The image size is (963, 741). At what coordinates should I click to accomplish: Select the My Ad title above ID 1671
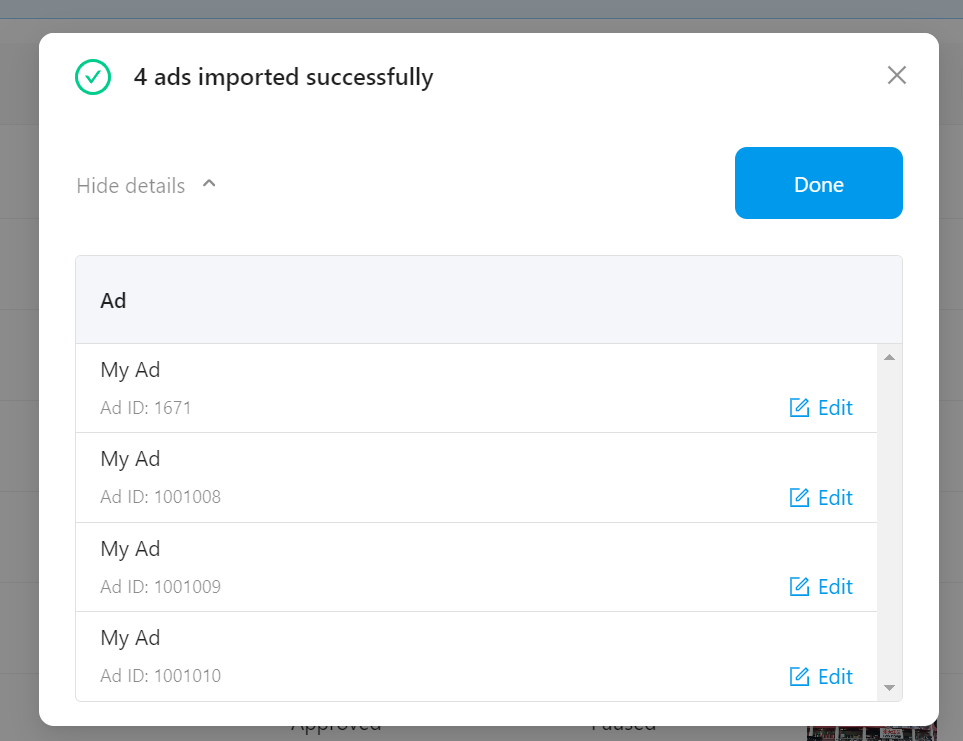tap(130, 370)
